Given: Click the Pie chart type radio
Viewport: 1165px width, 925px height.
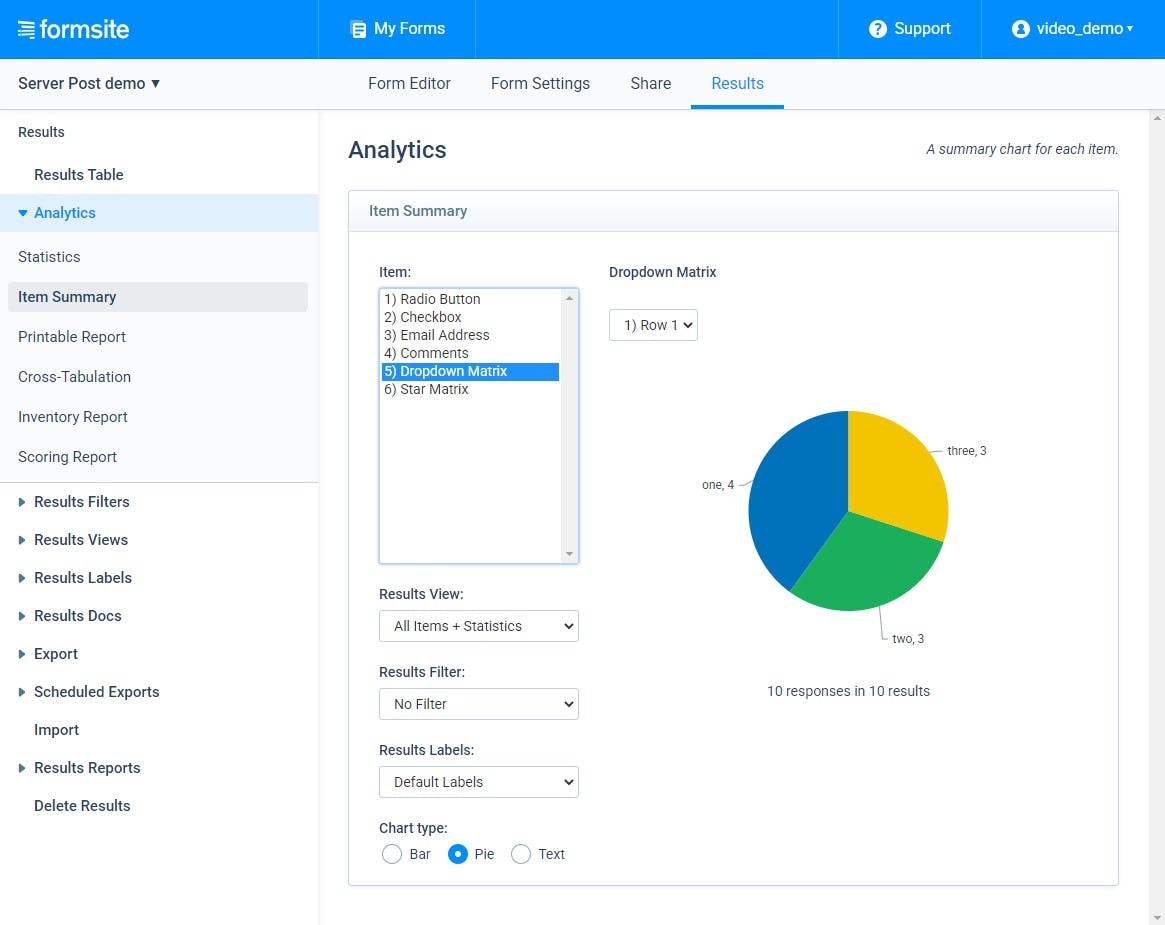Looking at the screenshot, I should tap(458, 854).
